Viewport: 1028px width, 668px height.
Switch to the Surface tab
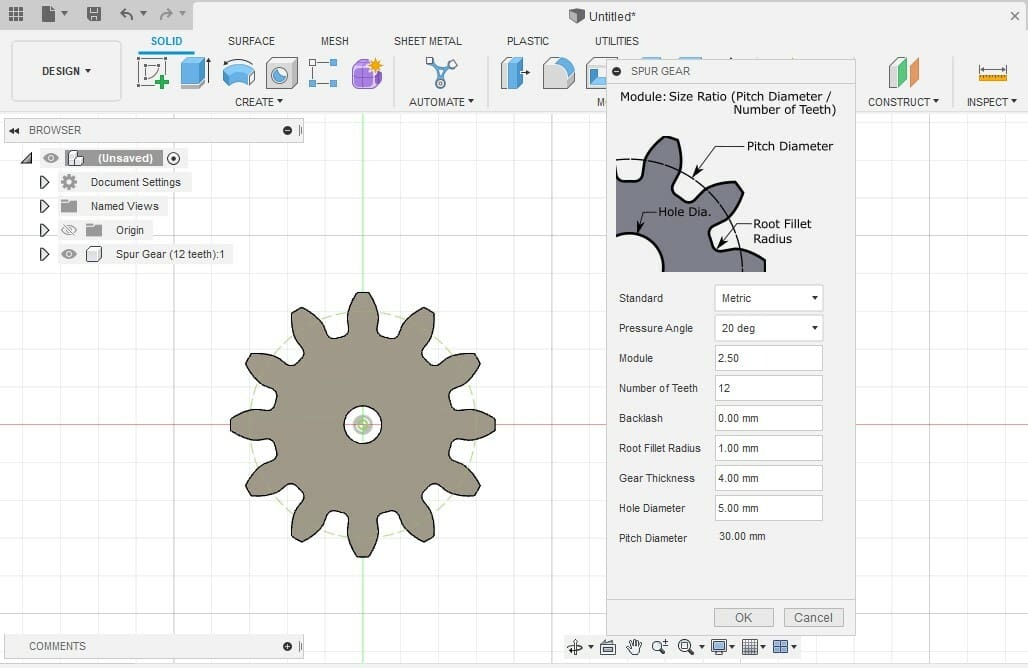click(x=251, y=41)
